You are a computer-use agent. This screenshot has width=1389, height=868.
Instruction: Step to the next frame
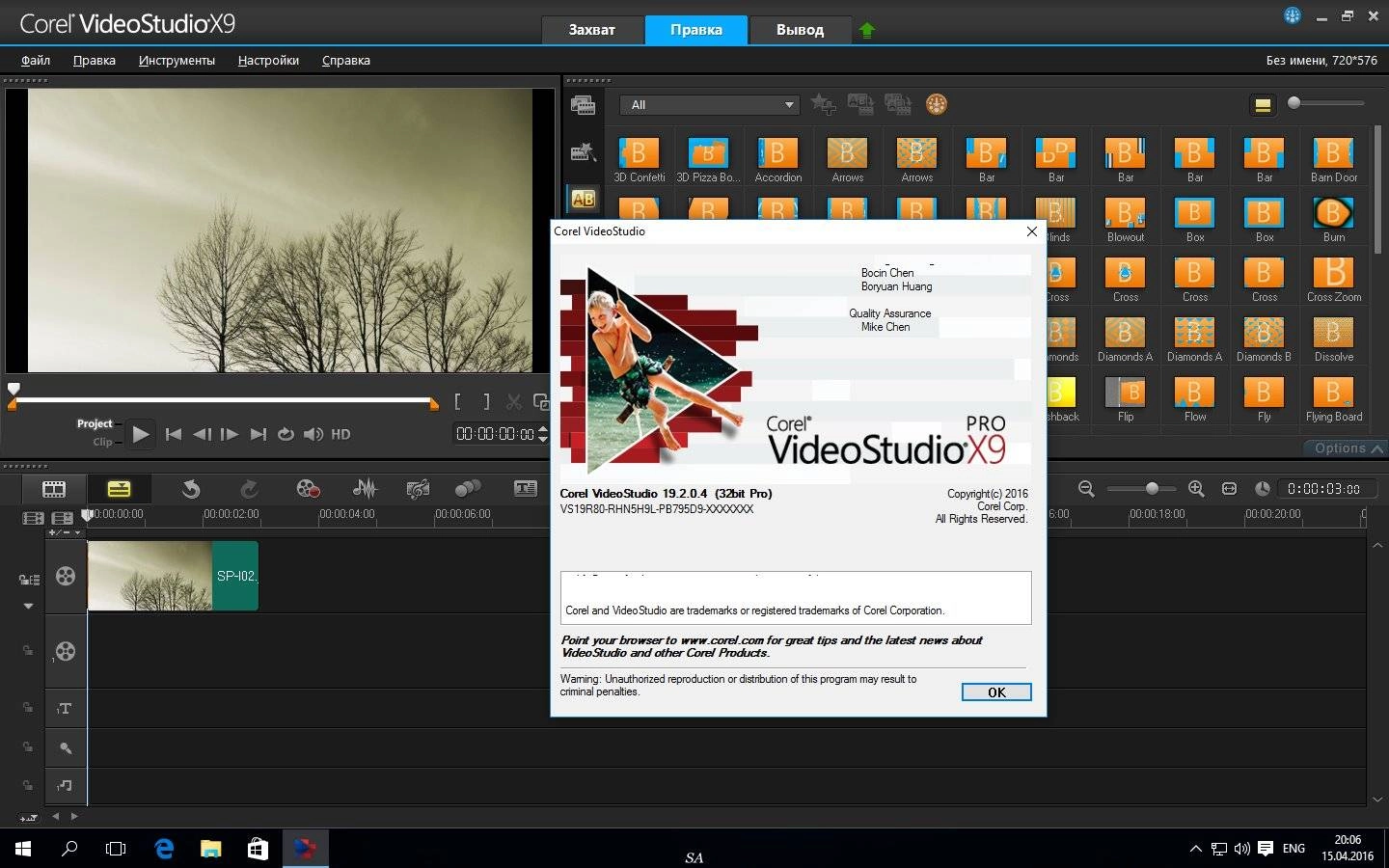230,434
